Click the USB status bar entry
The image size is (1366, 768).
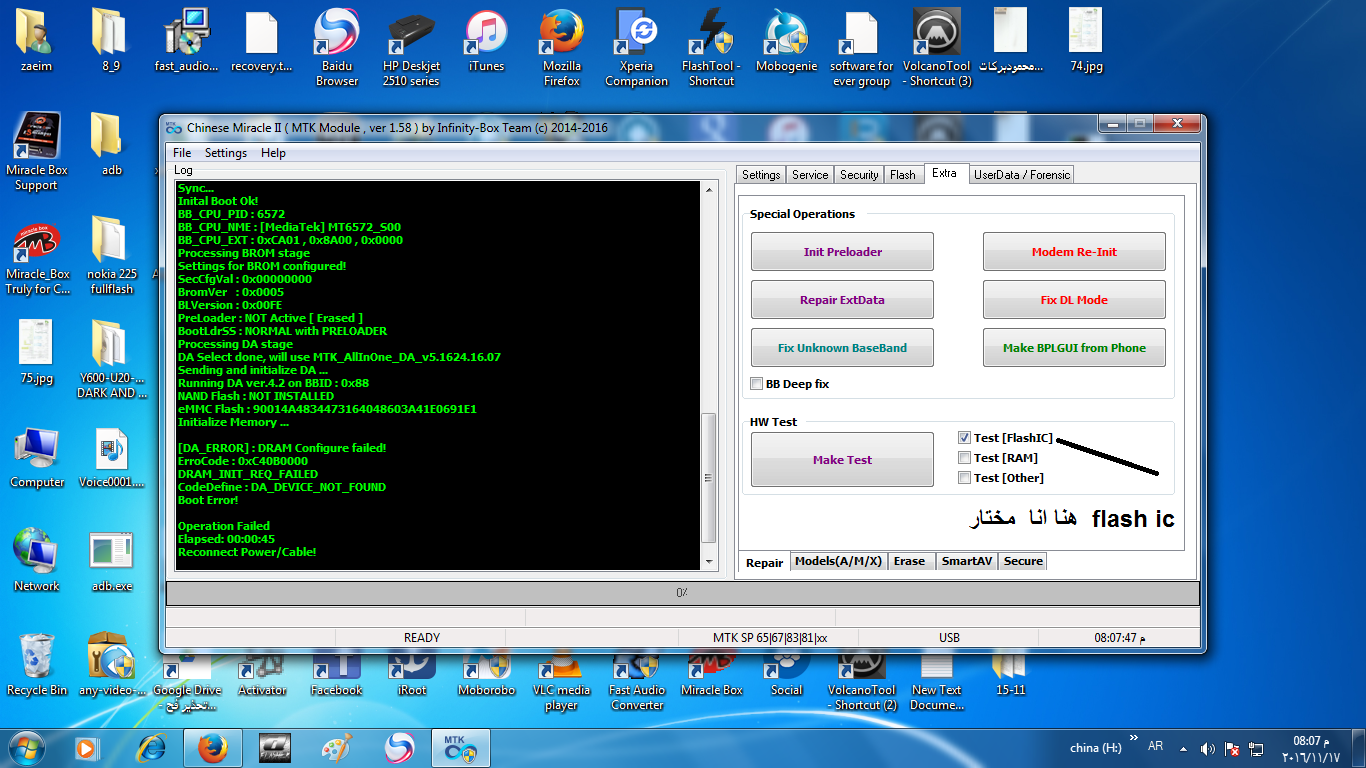tap(949, 638)
